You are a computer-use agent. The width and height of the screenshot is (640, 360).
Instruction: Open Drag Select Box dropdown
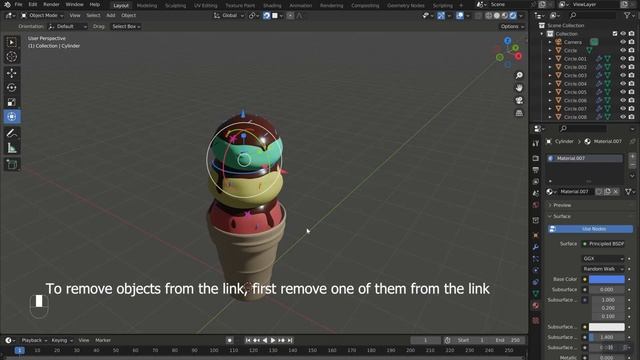point(126,27)
